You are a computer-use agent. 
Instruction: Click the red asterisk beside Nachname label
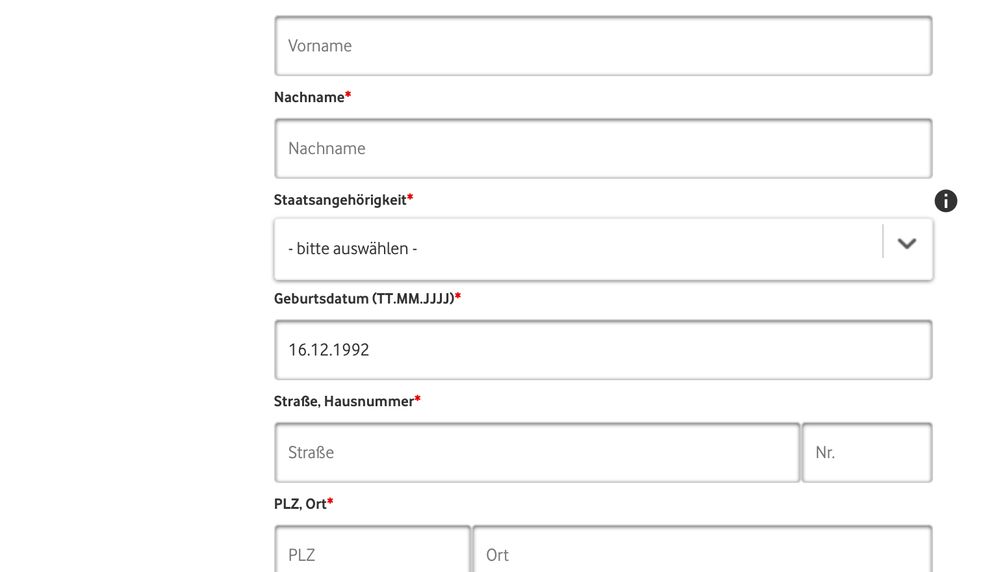pos(348,96)
